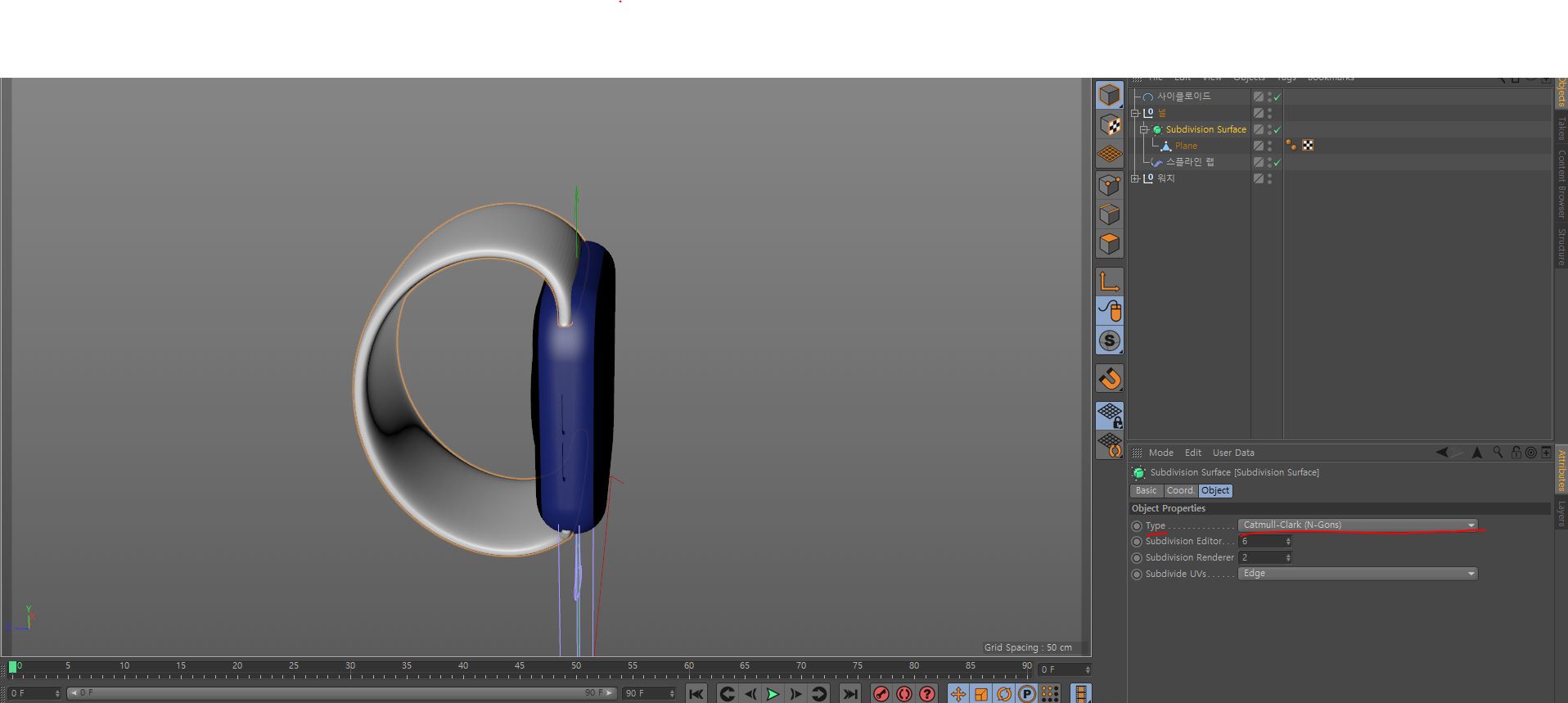Screen dimensions: 1568x703
Task: Step to the previous frame
Action: [x=750, y=694]
